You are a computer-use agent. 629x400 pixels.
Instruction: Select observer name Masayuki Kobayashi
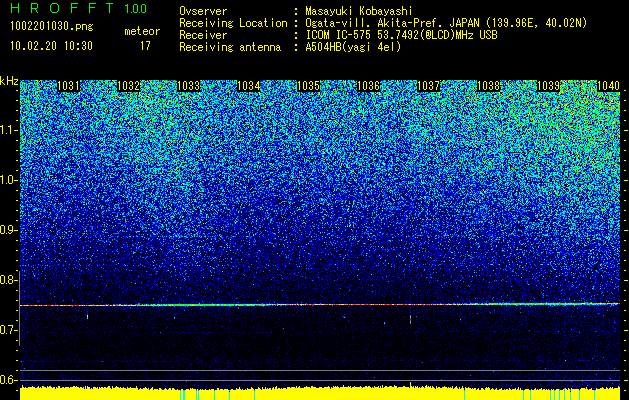coord(359,11)
